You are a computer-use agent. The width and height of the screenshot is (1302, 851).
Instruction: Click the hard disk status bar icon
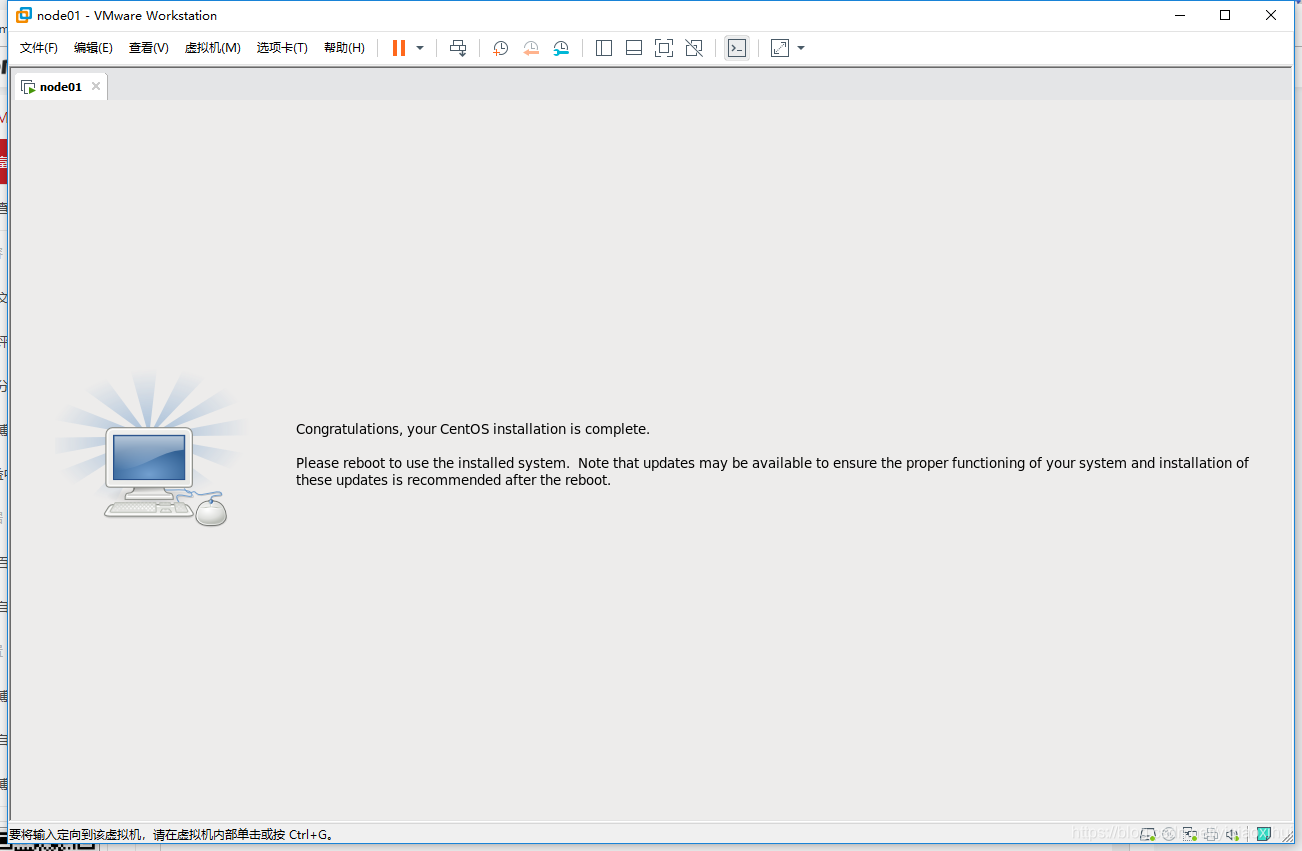click(1148, 834)
